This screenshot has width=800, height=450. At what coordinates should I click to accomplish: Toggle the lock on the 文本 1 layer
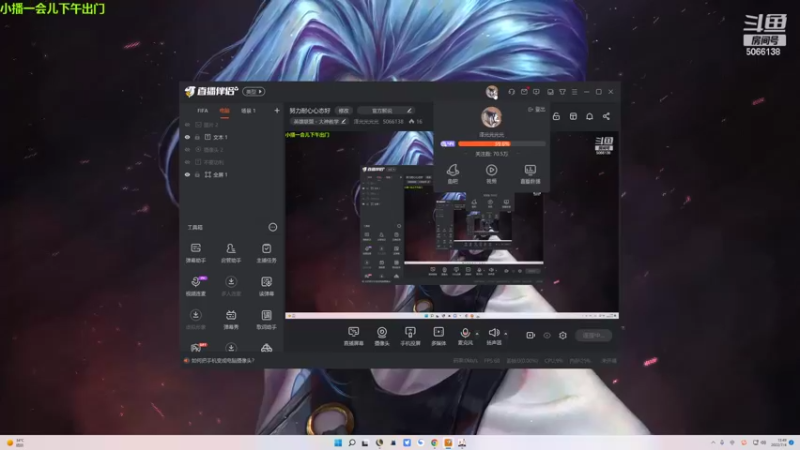[x=197, y=137]
